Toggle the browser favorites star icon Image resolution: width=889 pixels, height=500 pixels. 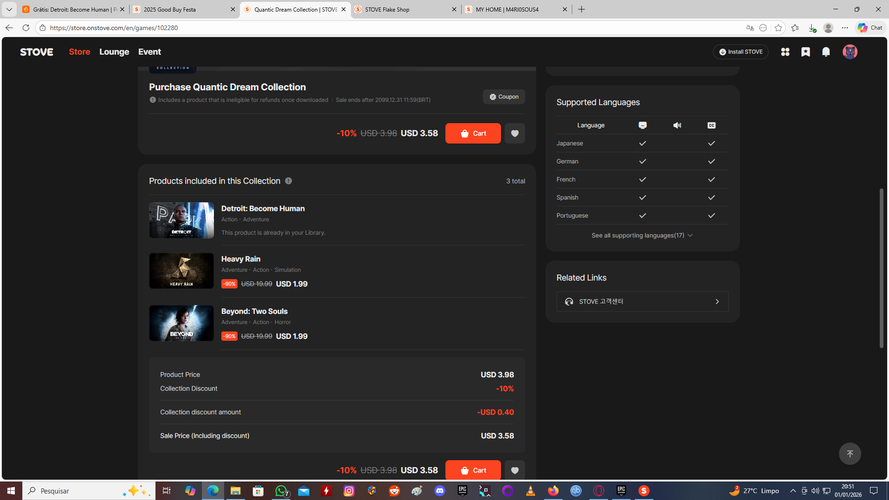778,27
